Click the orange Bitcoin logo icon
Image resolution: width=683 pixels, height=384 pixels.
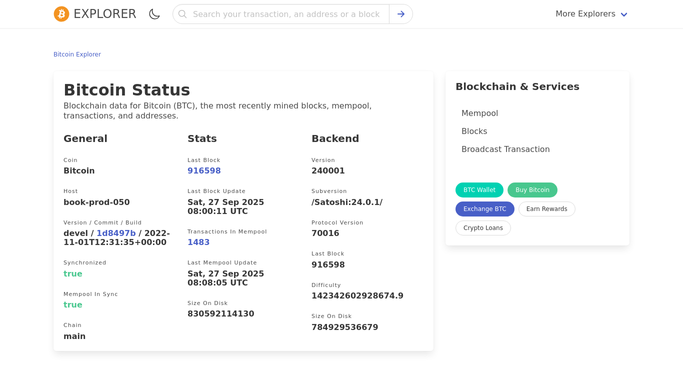tap(61, 14)
